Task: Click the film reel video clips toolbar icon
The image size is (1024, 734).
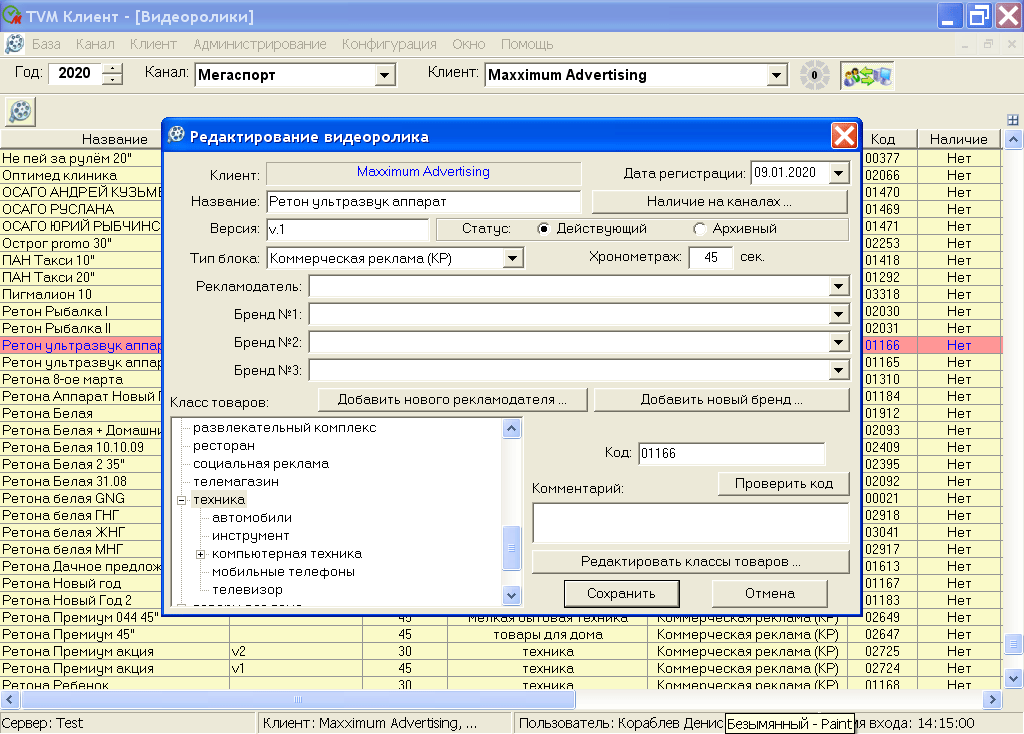Action: [x=20, y=111]
